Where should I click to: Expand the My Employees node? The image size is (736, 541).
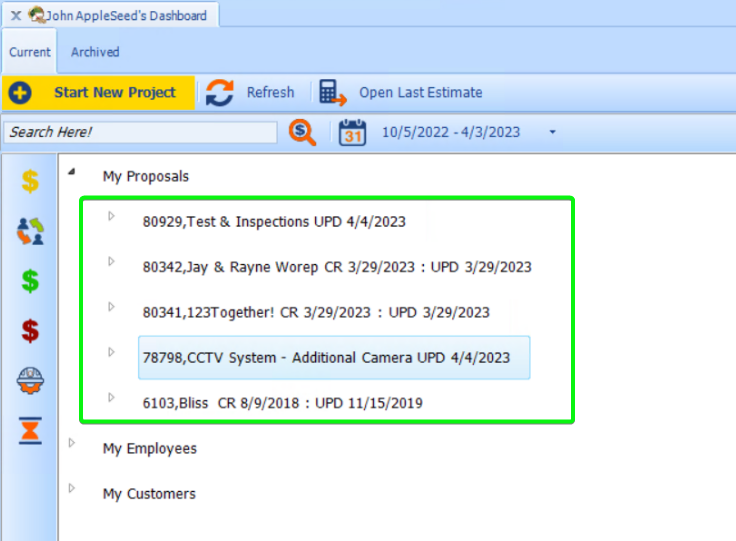(72, 443)
